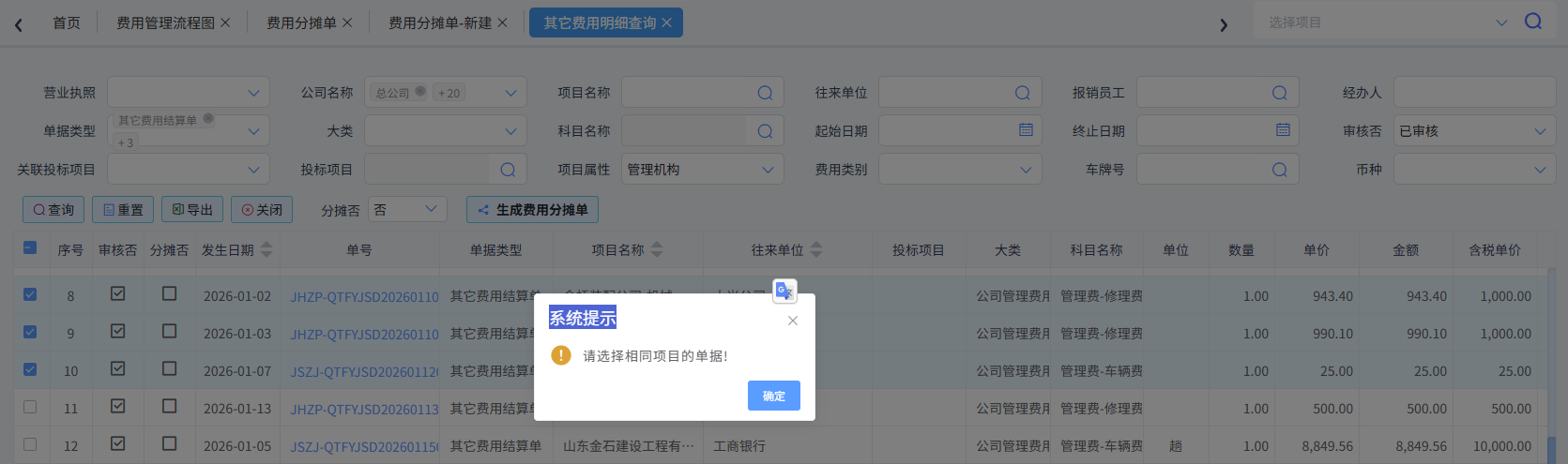1568x464 pixels.
Task: Click the 含税单价 column header
Action: (1495, 250)
